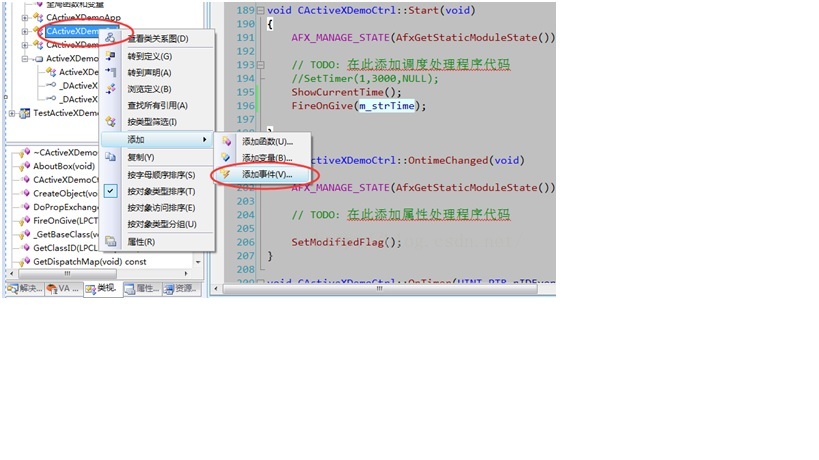The width and height of the screenshot is (819, 460).
Task: Click AFX_MANAGE_STATE on line 191
Action: pyautogui.click(x=341, y=38)
